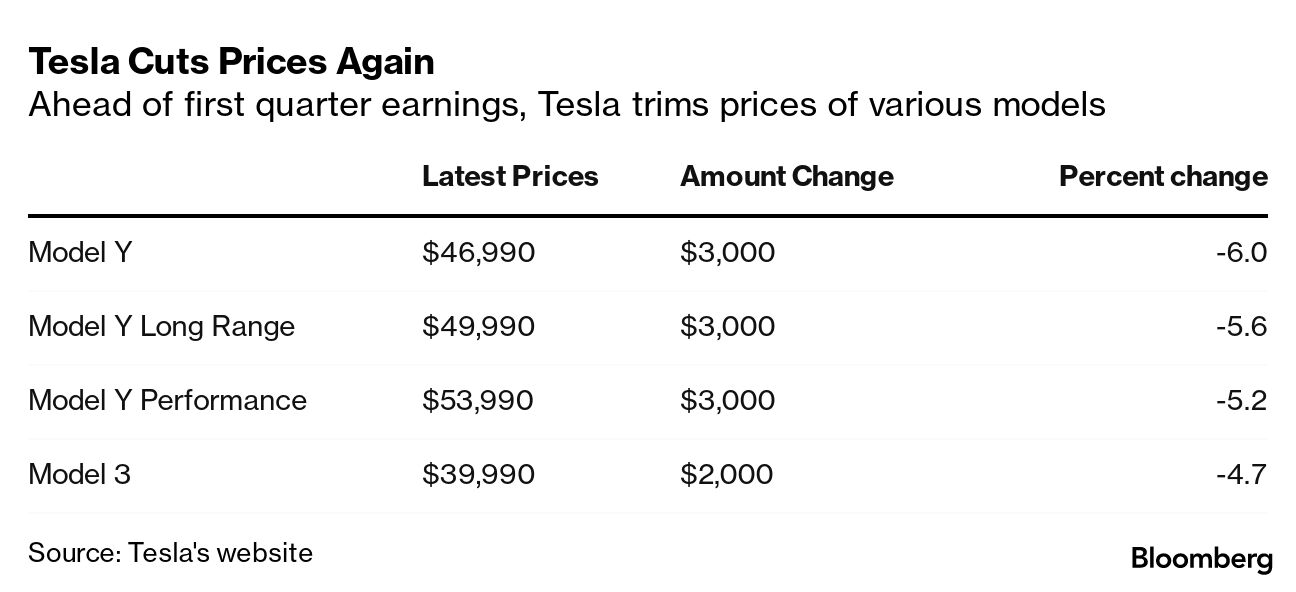Select the $53,990 price cell
1296x592 pixels.
(477, 400)
